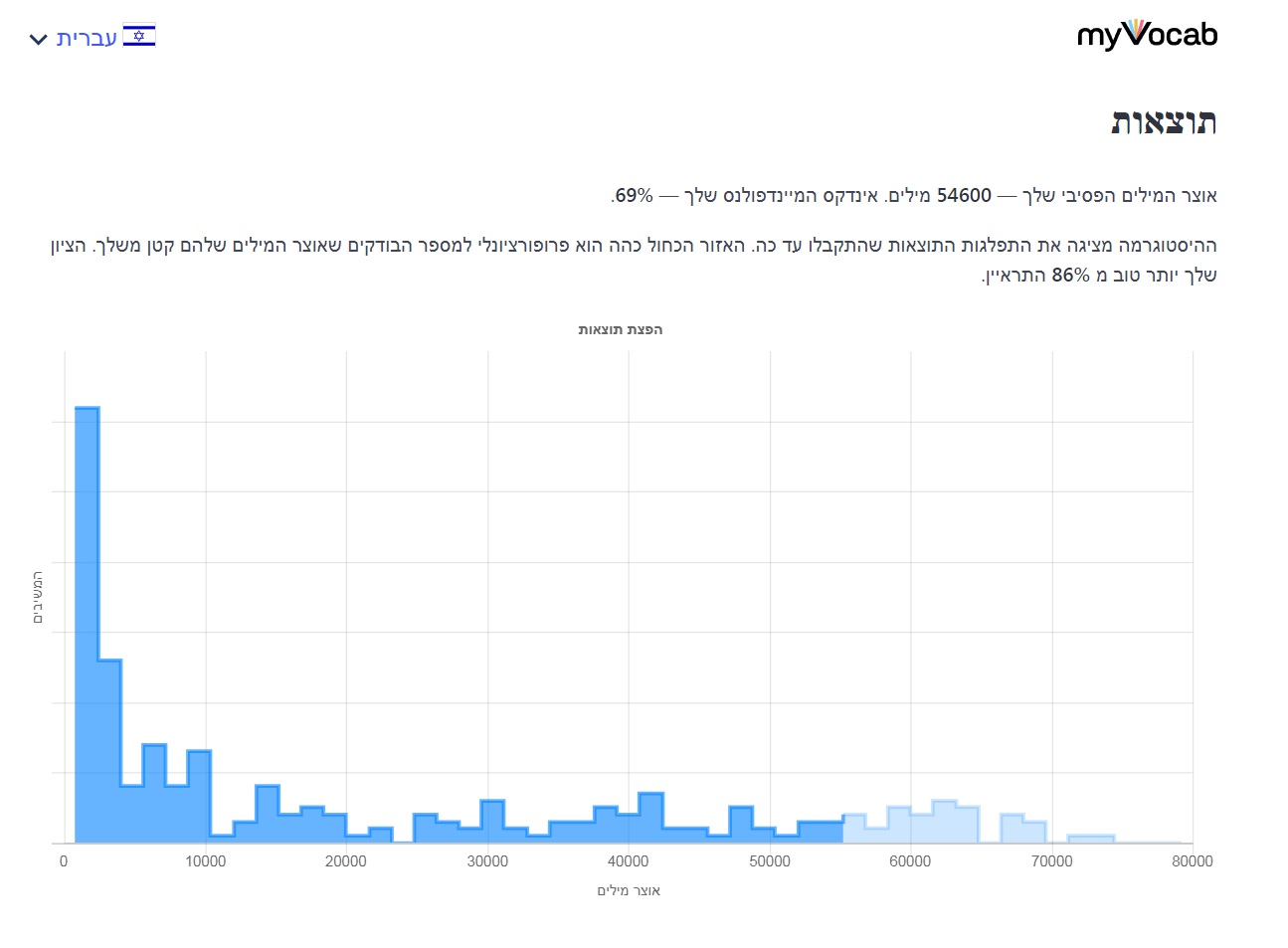Image resolution: width=1288 pixels, height=948 pixels.
Task: Click the y-axis title המשיבים
Action: click(x=38, y=598)
